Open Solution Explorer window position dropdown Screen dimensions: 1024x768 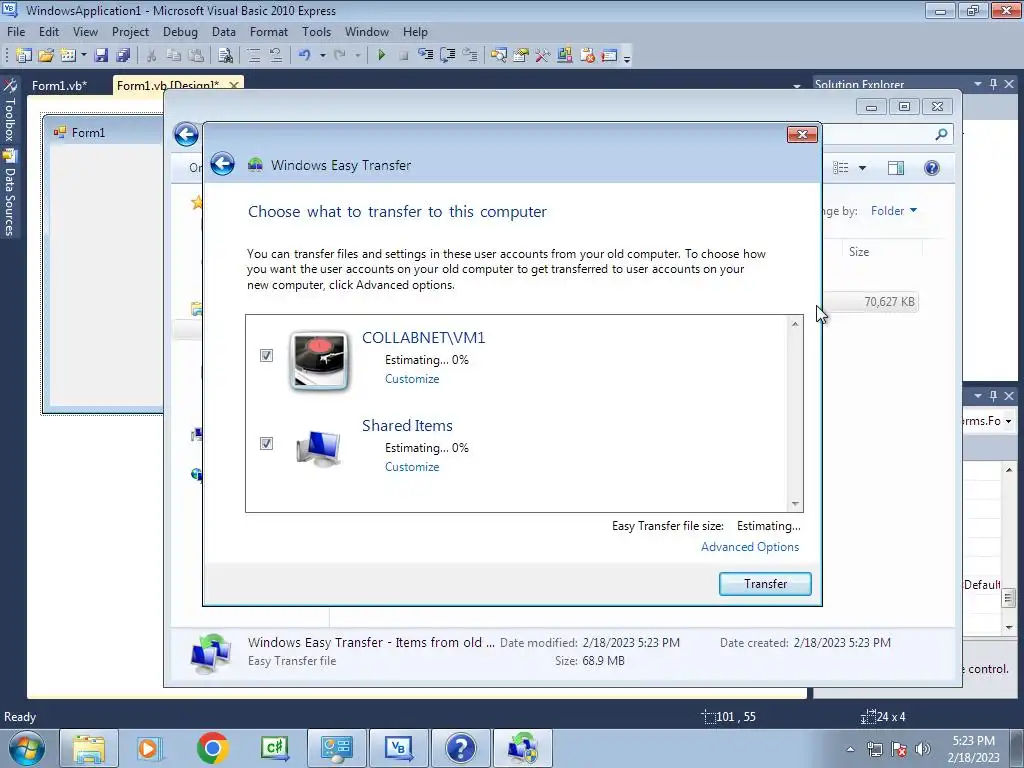click(978, 84)
